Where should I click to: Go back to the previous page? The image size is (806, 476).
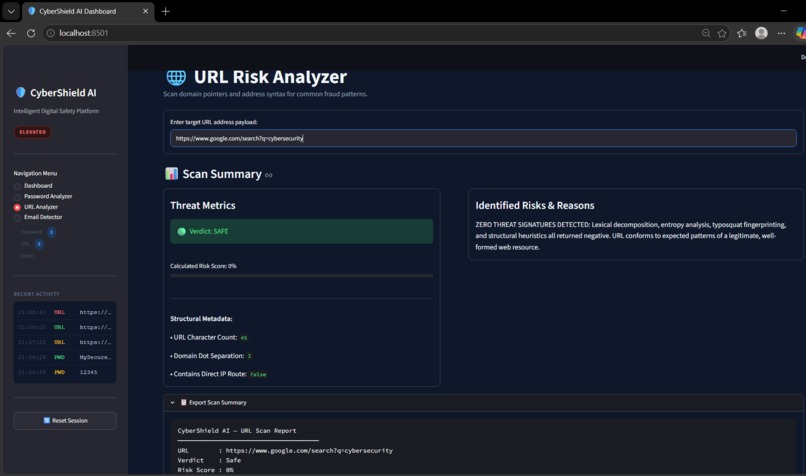[11, 33]
